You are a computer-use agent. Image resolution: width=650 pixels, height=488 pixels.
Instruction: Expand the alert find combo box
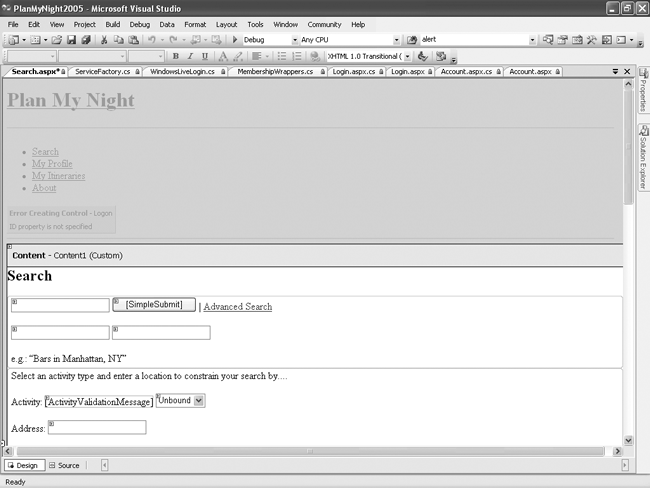(532, 40)
